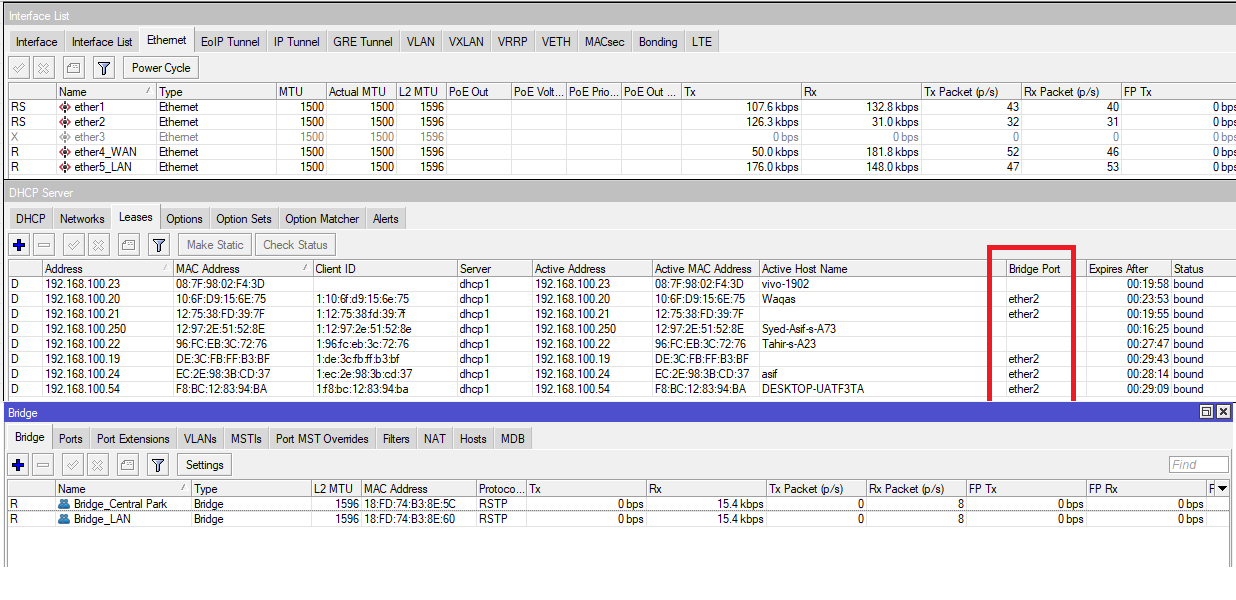This screenshot has width=1236, height=600.
Task: Click the ether4_WAN name text
Action: 106,152
